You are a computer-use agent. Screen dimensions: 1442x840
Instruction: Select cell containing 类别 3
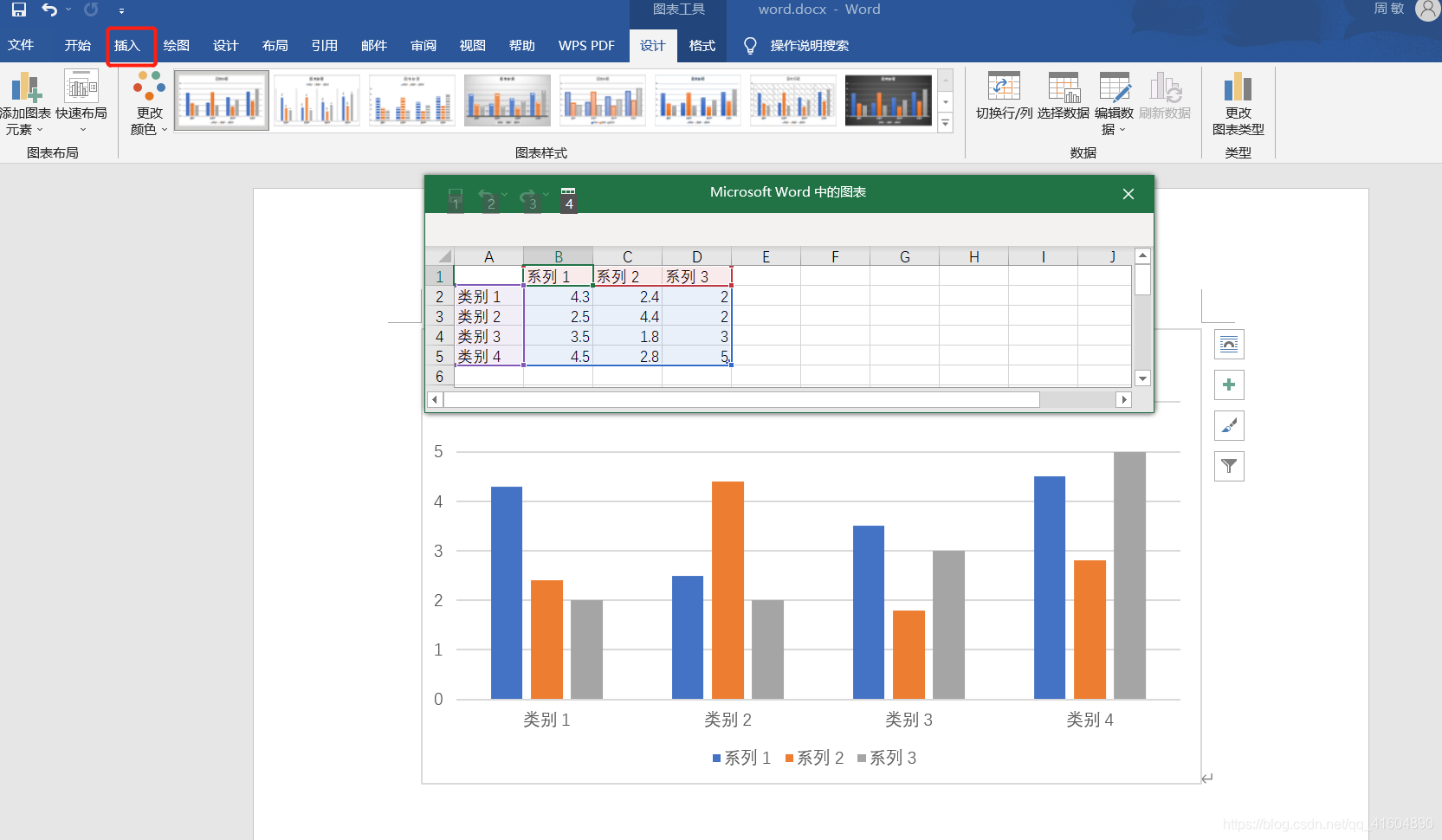tap(489, 336)
